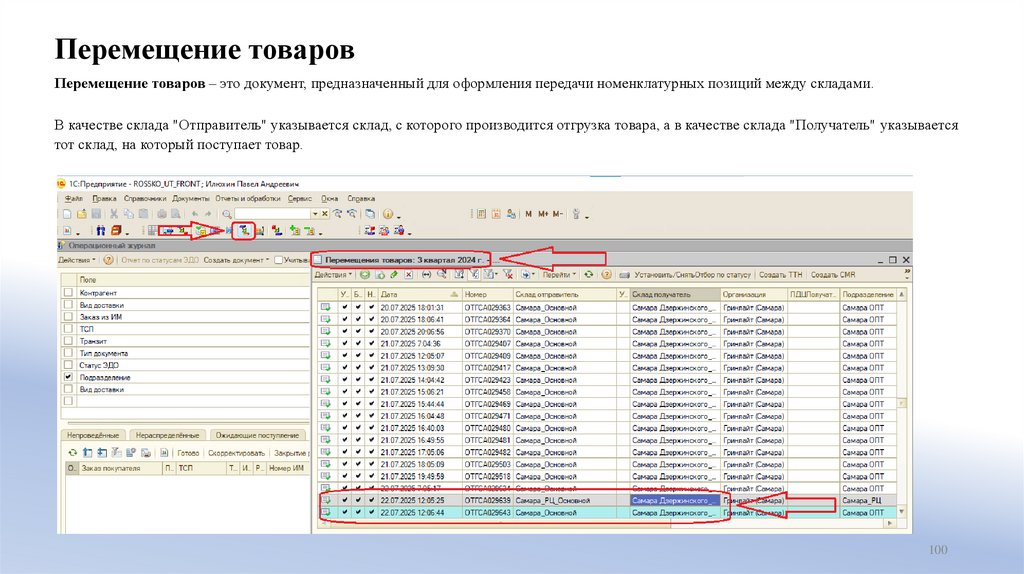Open the Перейти dropdown
This screenshot has height=574, width=1024.
coord(560,275)
